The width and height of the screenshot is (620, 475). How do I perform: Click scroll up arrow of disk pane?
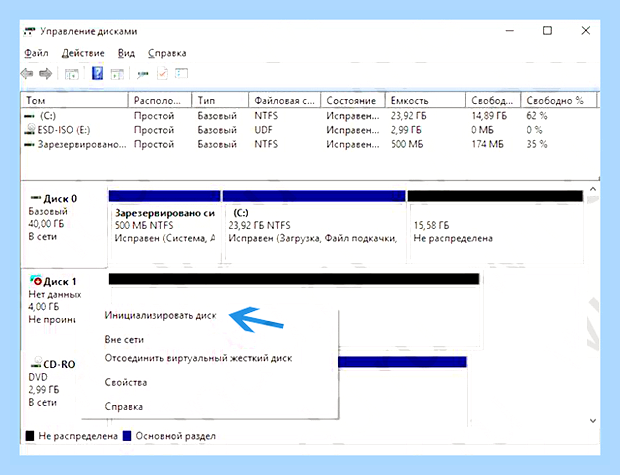[593, 189]
